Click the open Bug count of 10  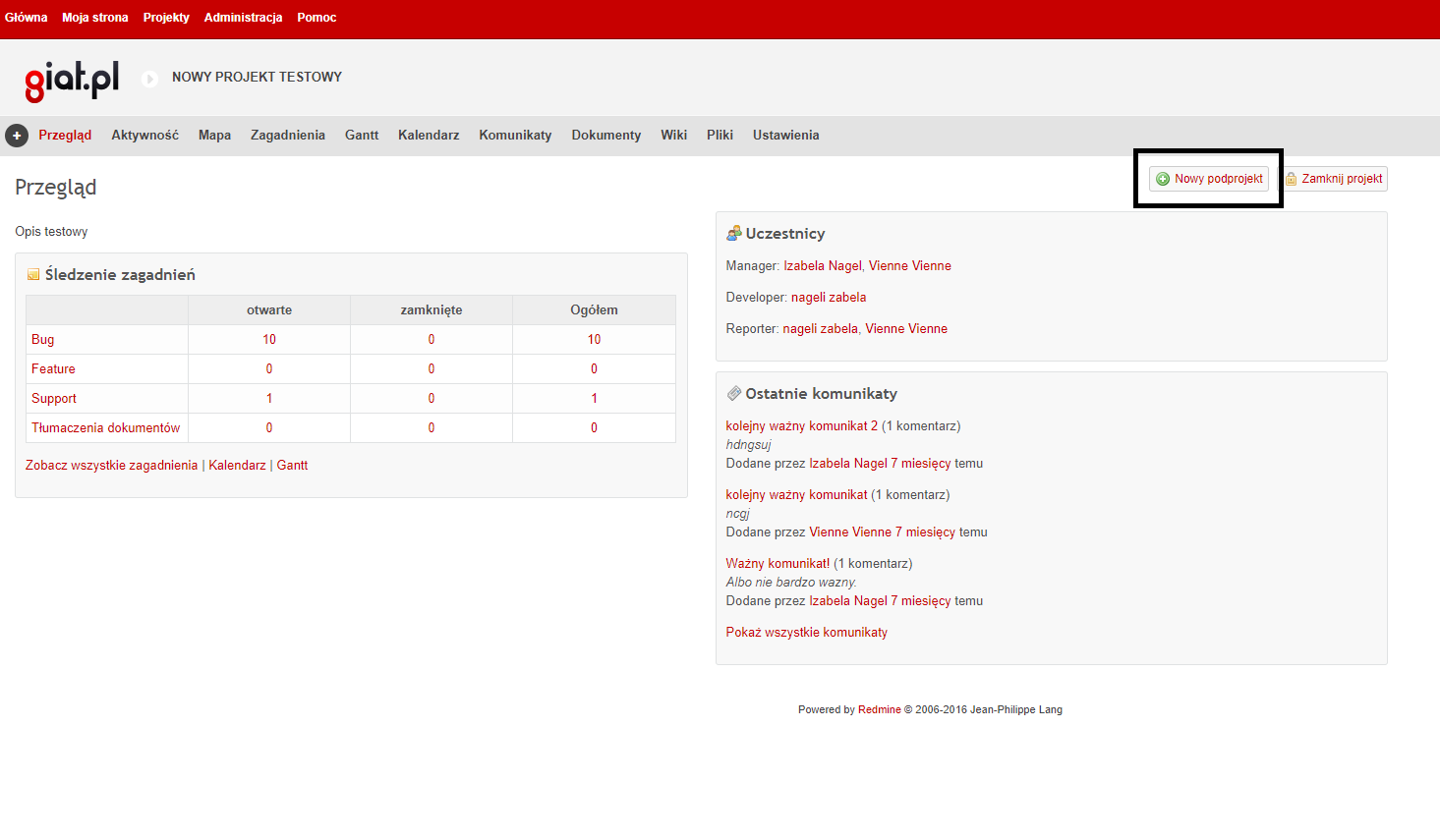[x=269, y=340]
